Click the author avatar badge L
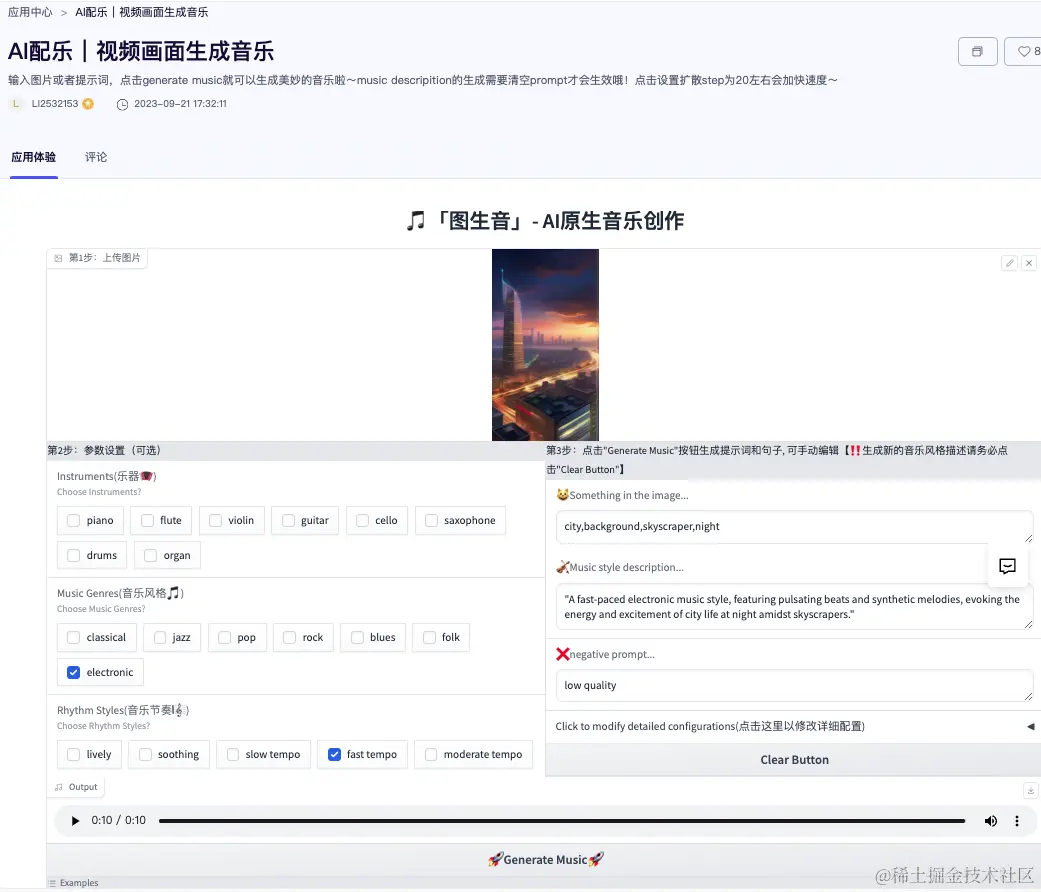Viewport: 1041px width, 892px height. (16, 104)
